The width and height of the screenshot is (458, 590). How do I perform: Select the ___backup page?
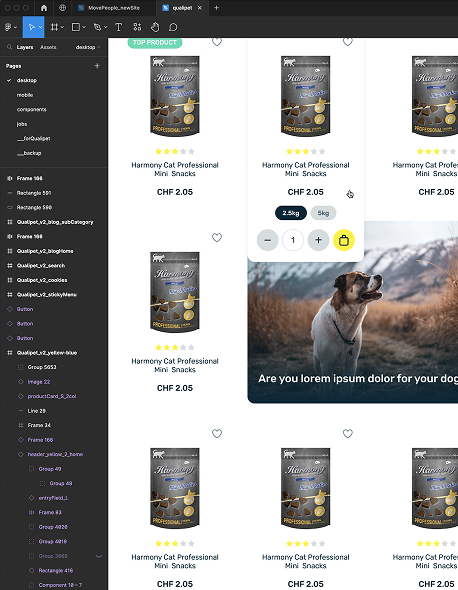54,153
